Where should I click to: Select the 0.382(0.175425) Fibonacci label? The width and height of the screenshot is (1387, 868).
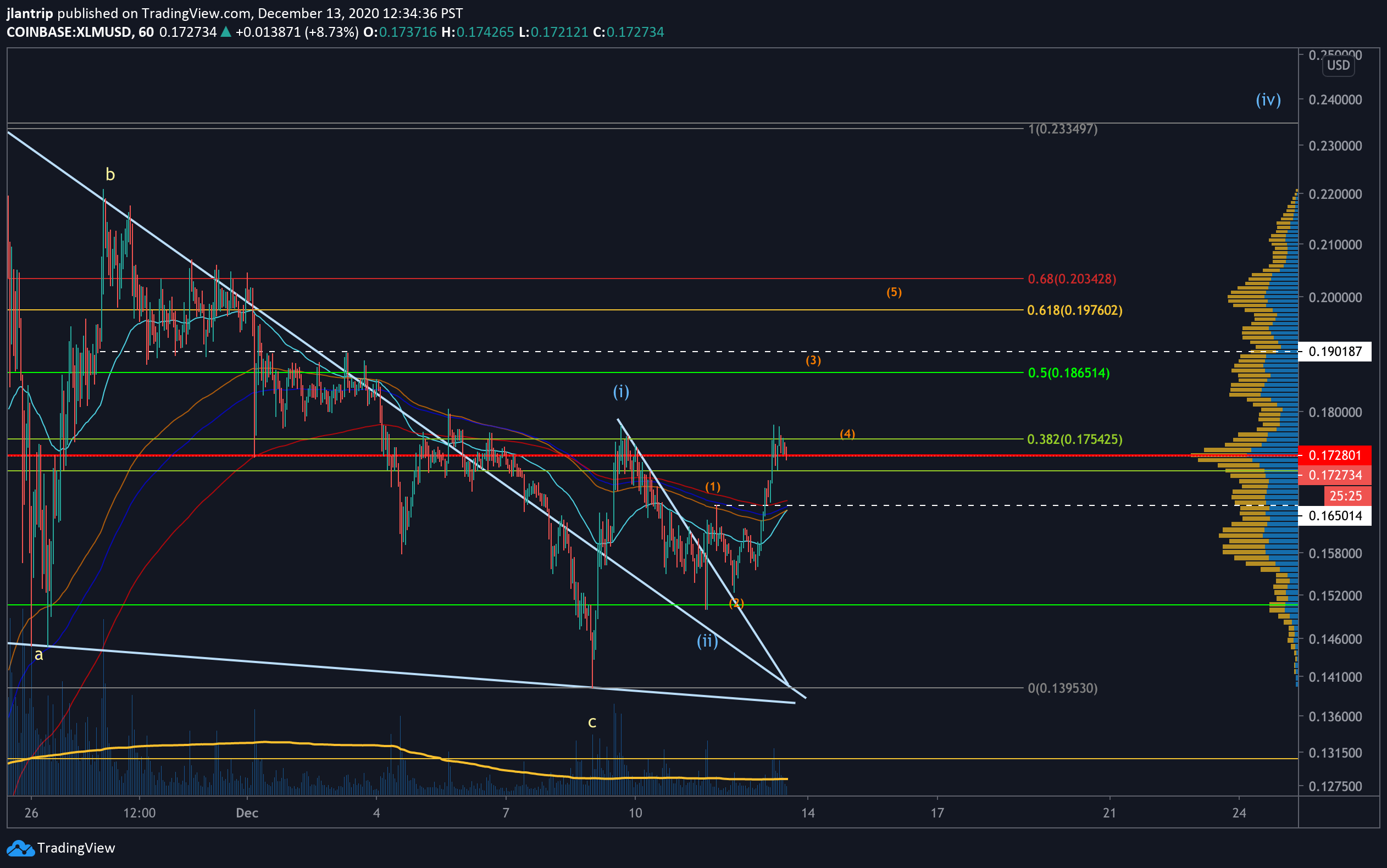(x=1075, y=439)
